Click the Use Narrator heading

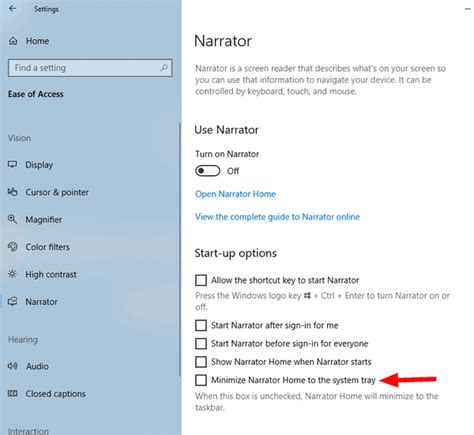(226, 130)
